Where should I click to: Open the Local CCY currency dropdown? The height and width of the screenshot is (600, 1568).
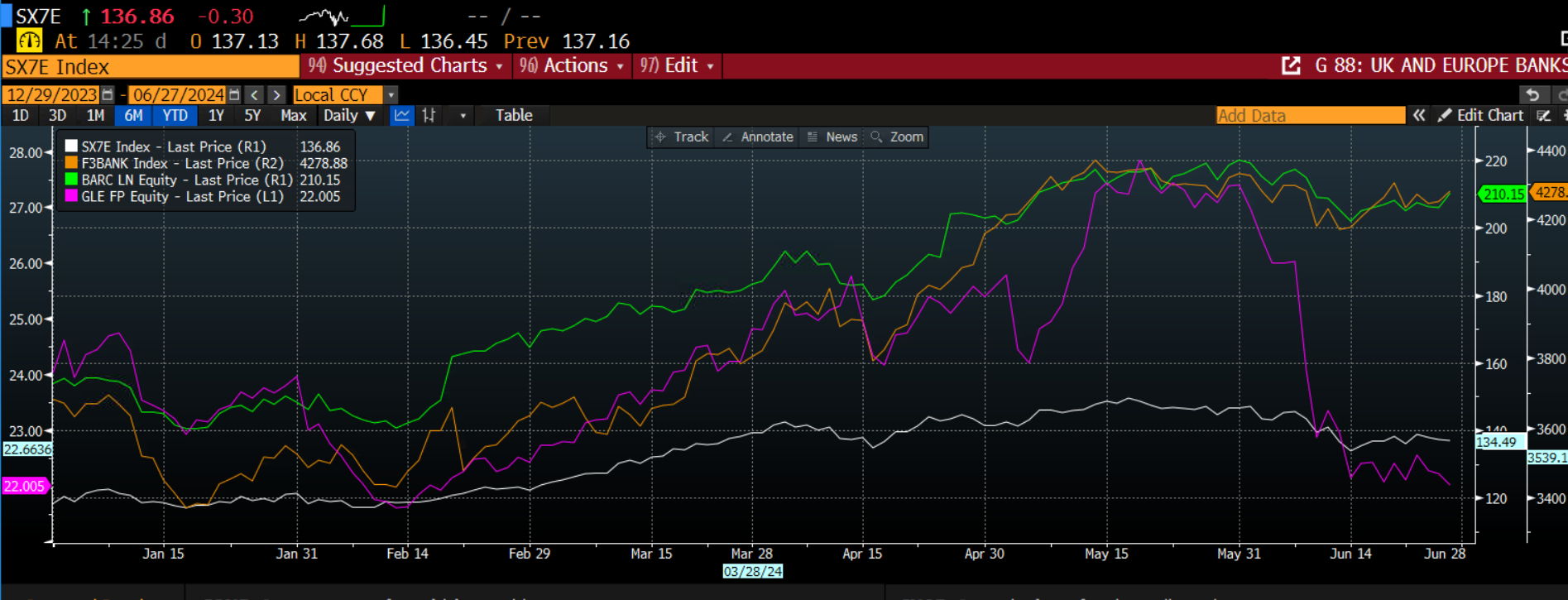(391, 95)
